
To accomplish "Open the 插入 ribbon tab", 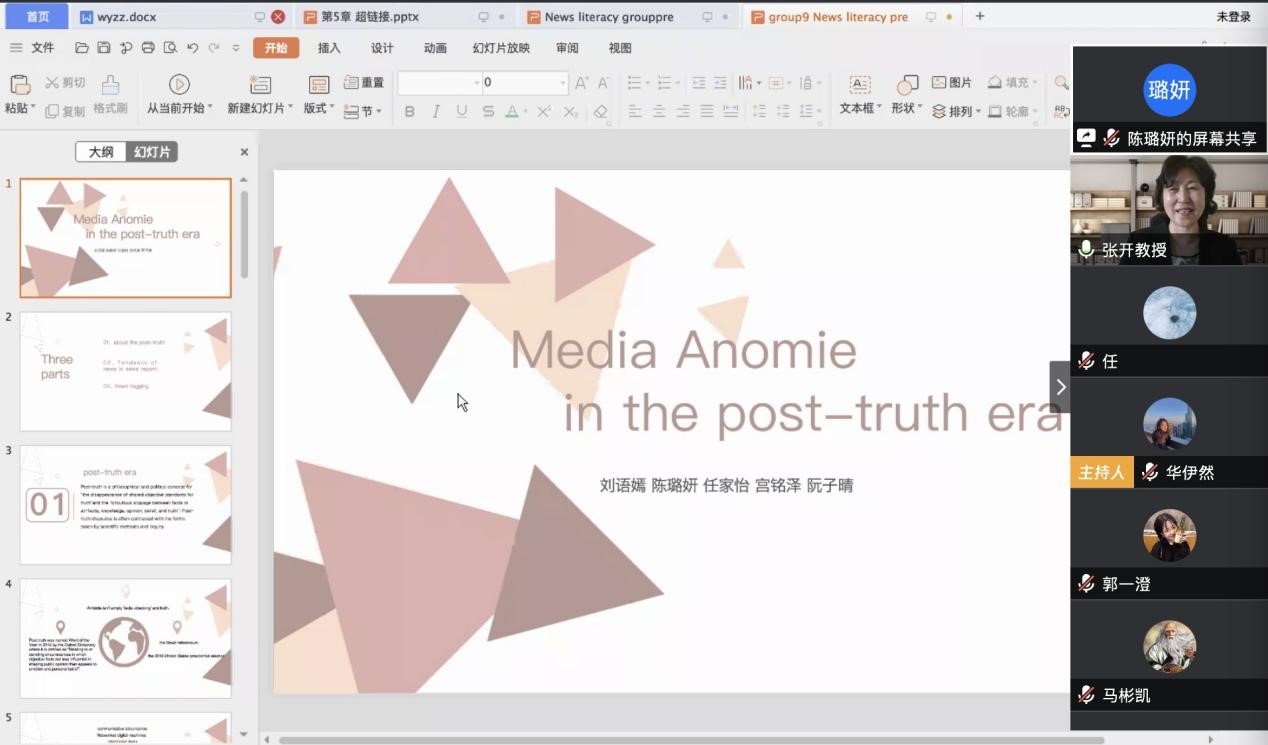I will click(x=329, y=48).
